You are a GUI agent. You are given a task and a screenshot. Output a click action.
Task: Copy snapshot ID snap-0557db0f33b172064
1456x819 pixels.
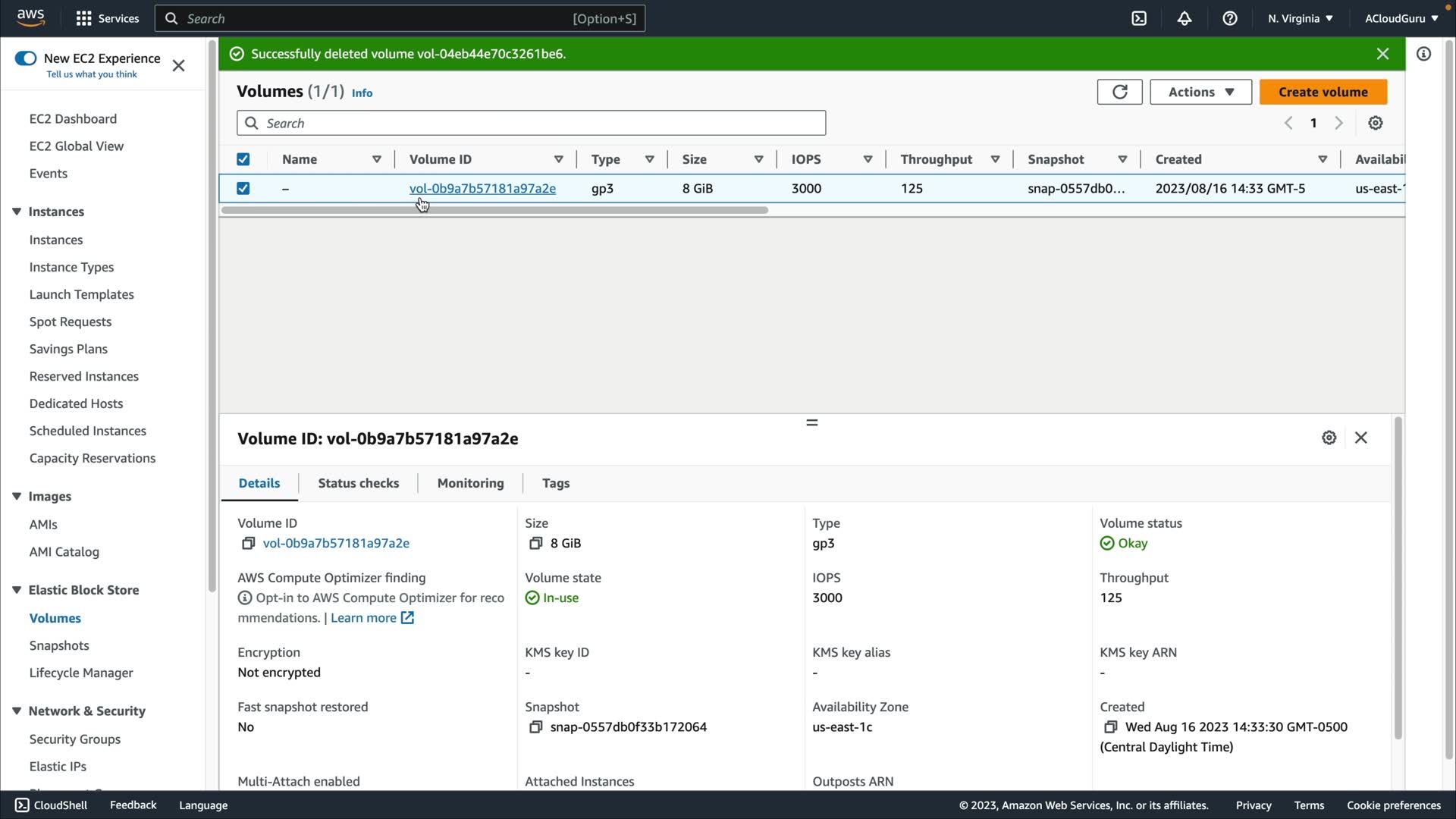(535, 726)
